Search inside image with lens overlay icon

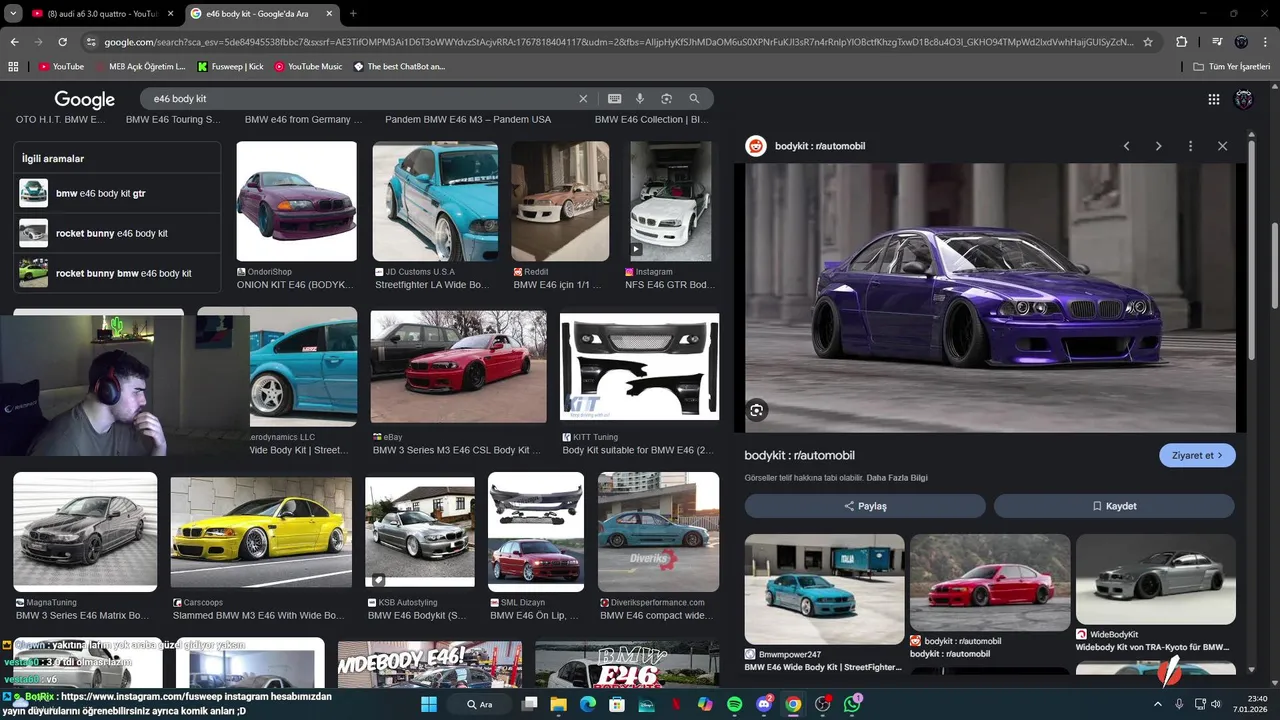pos(756,410)
